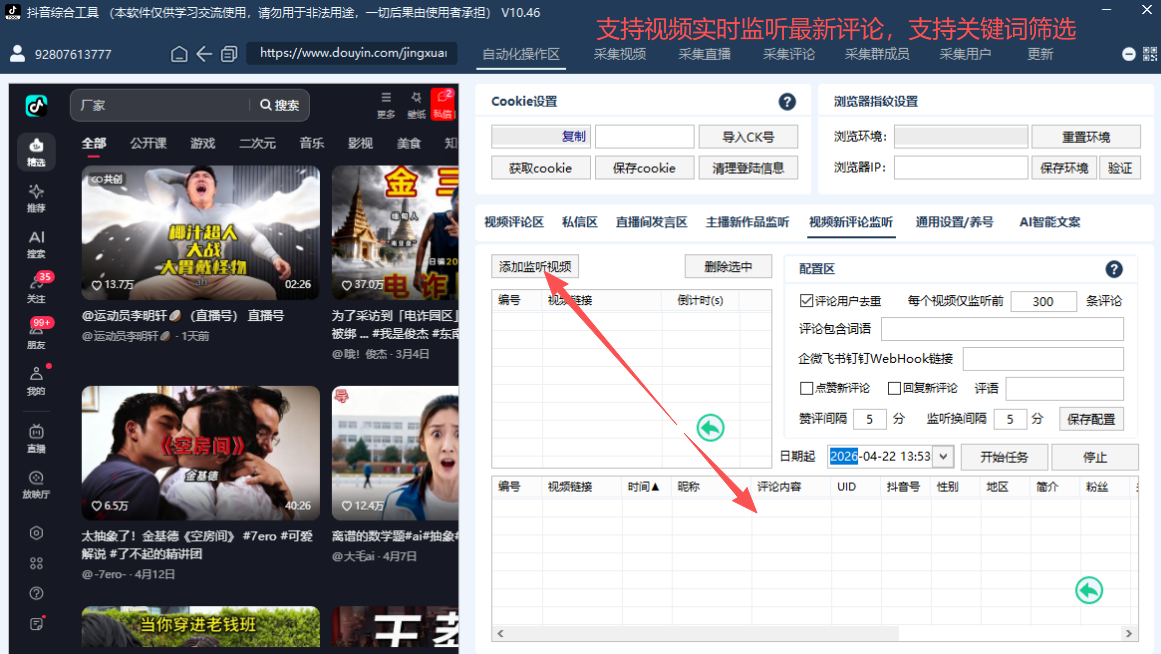Enable the 回复新评论 checkbox

tap(894, 388)
